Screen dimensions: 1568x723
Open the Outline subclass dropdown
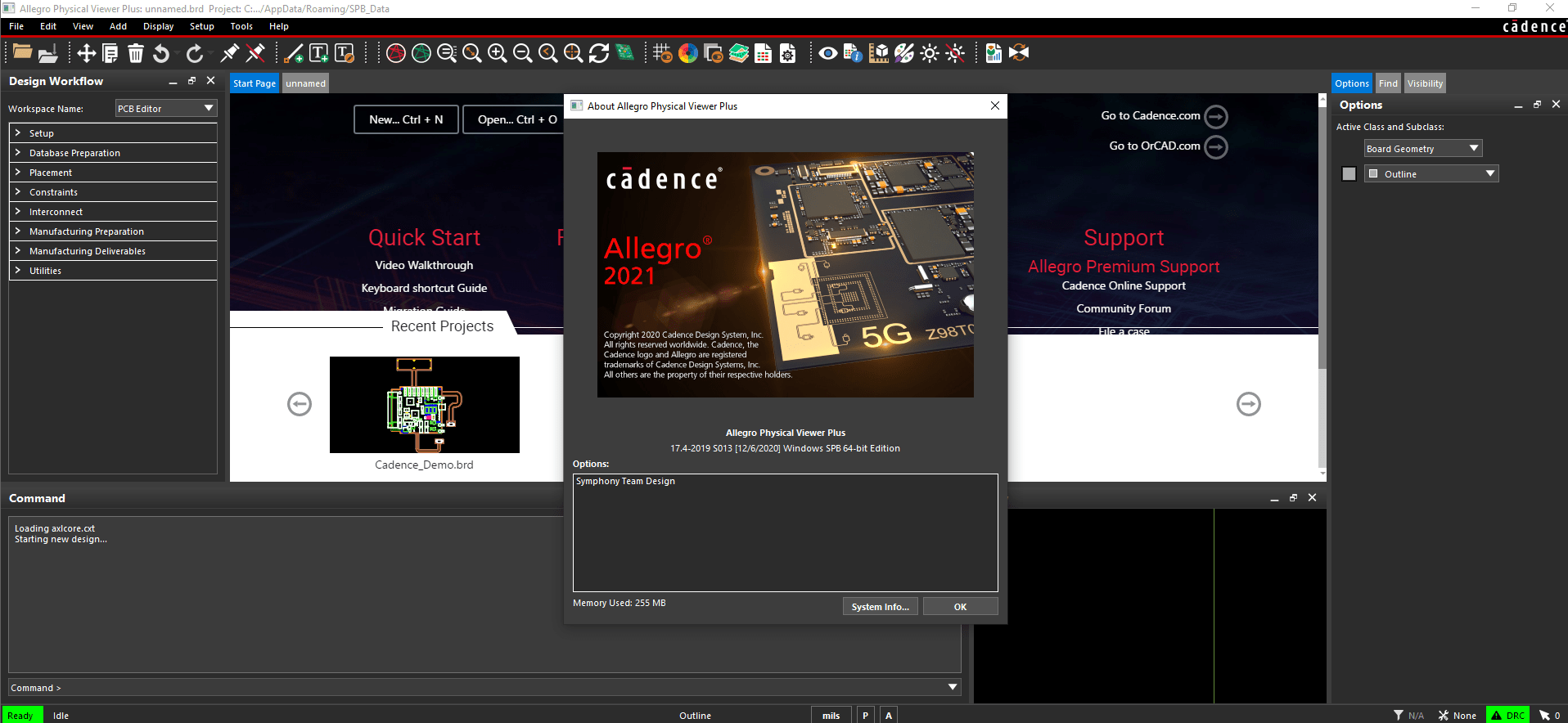[x=1431, y=173]
